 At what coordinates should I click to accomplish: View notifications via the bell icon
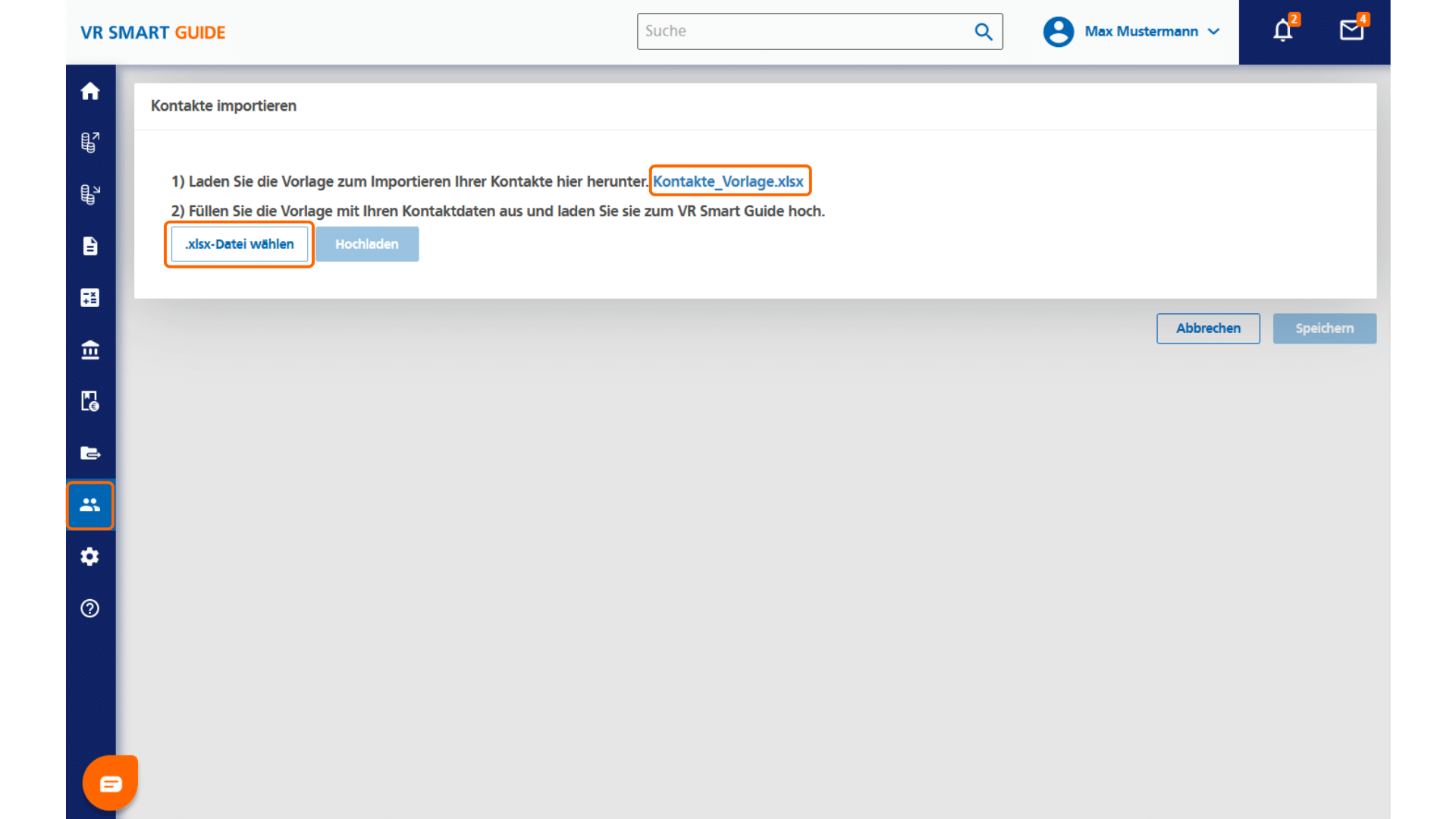(1283, 31)
